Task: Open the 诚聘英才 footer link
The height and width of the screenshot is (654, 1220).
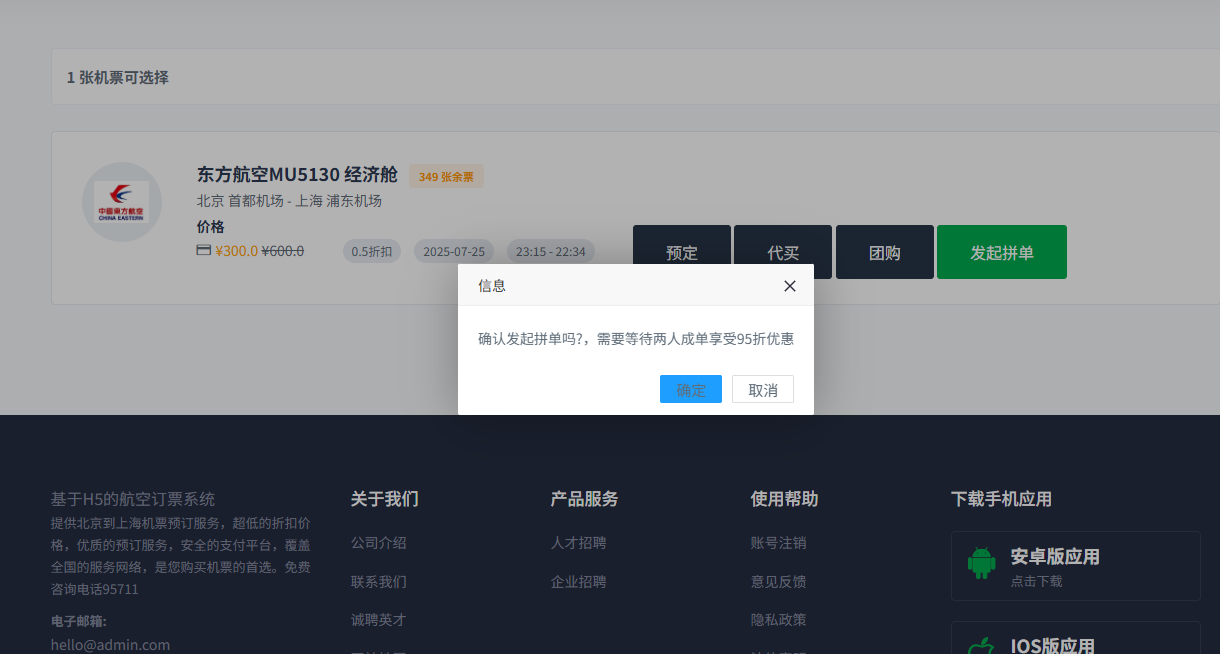Action: tap(379, 619)
